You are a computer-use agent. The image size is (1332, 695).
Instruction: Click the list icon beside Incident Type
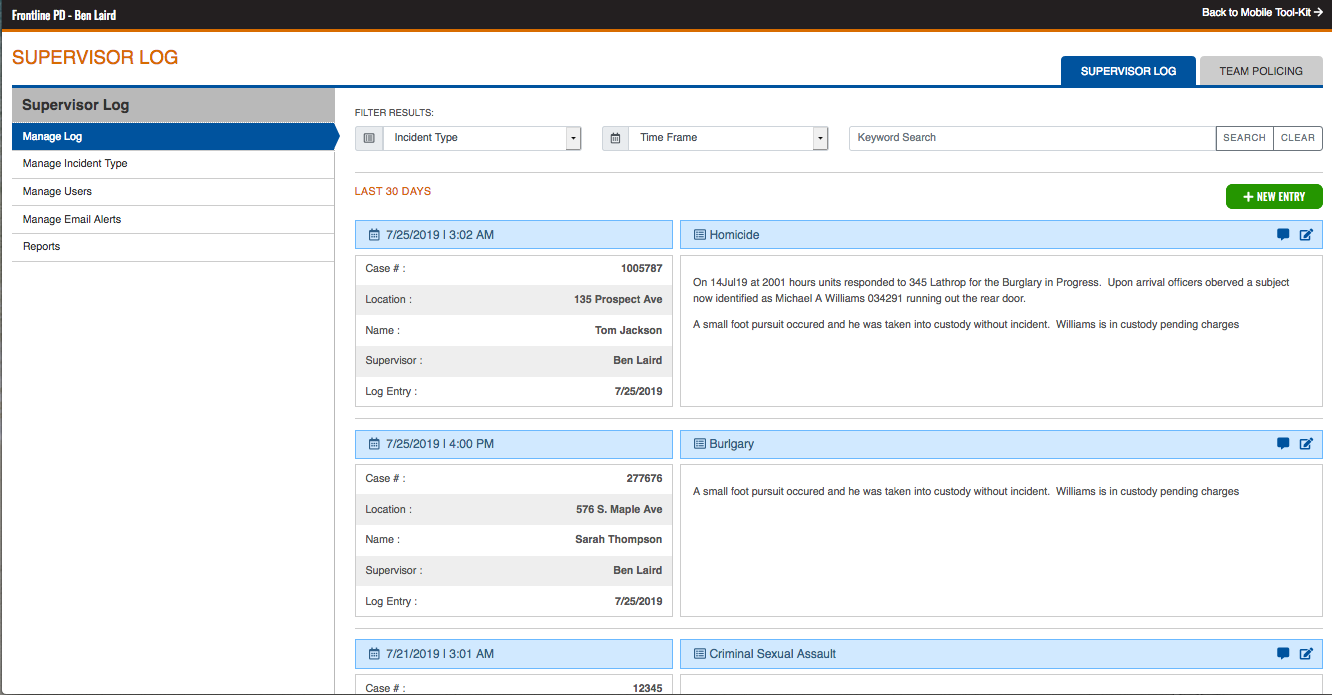point(369,138)
